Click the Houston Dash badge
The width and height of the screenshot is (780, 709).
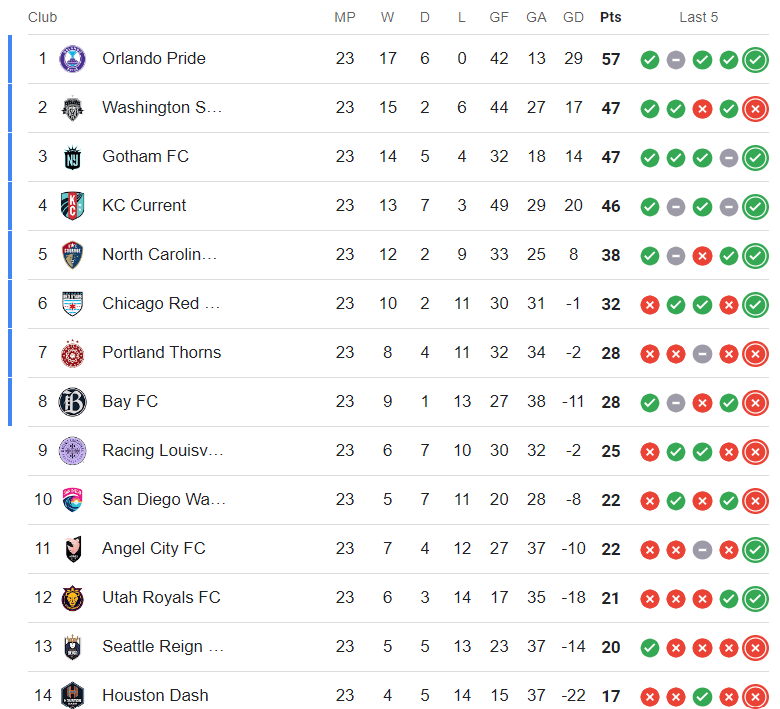point(73,695)
